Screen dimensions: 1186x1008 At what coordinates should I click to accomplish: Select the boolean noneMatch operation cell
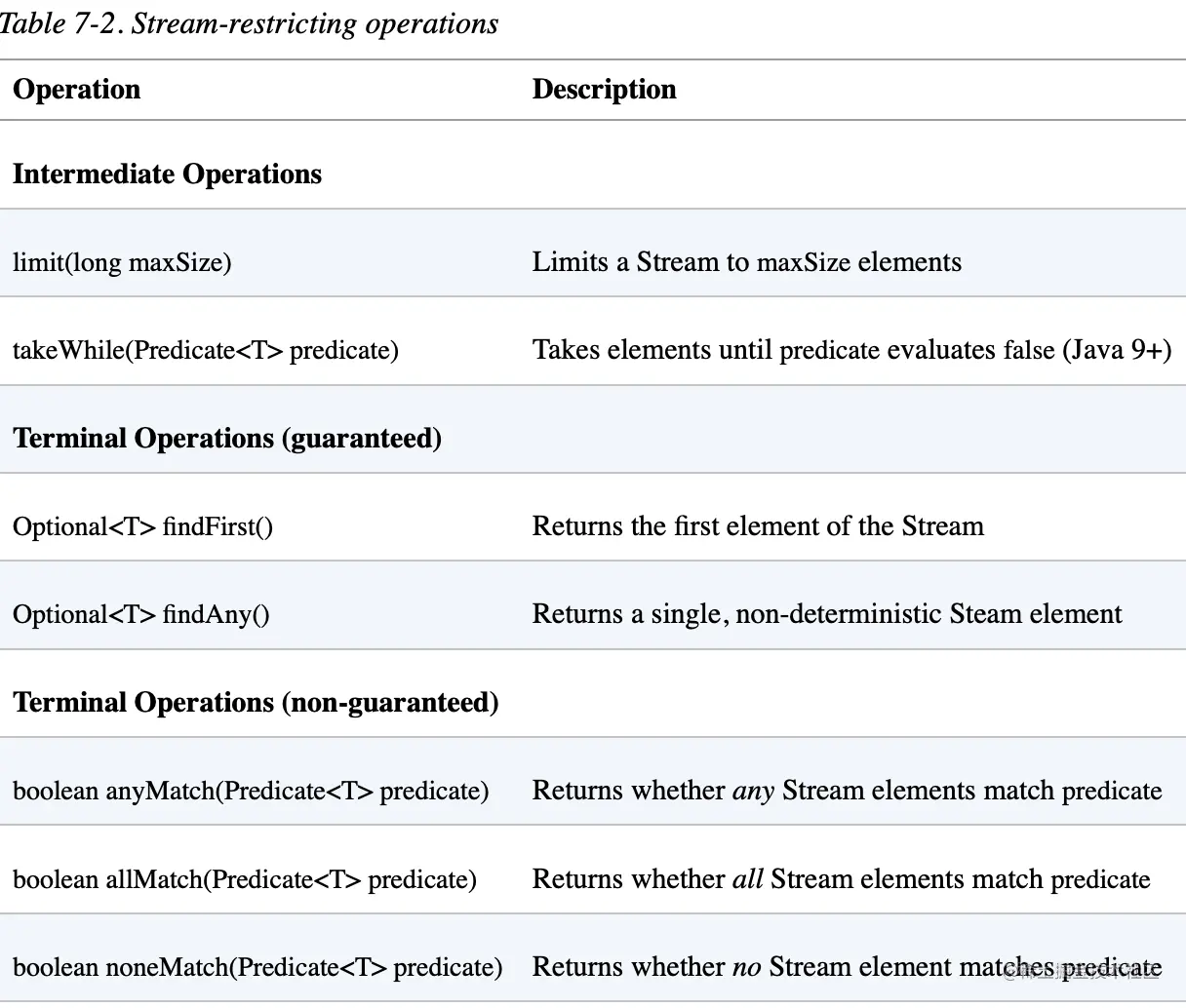(x=257, y=967)
